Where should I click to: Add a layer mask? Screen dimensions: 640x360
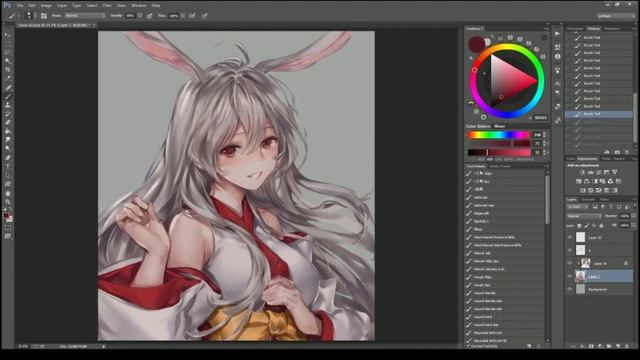coord(591,346)
